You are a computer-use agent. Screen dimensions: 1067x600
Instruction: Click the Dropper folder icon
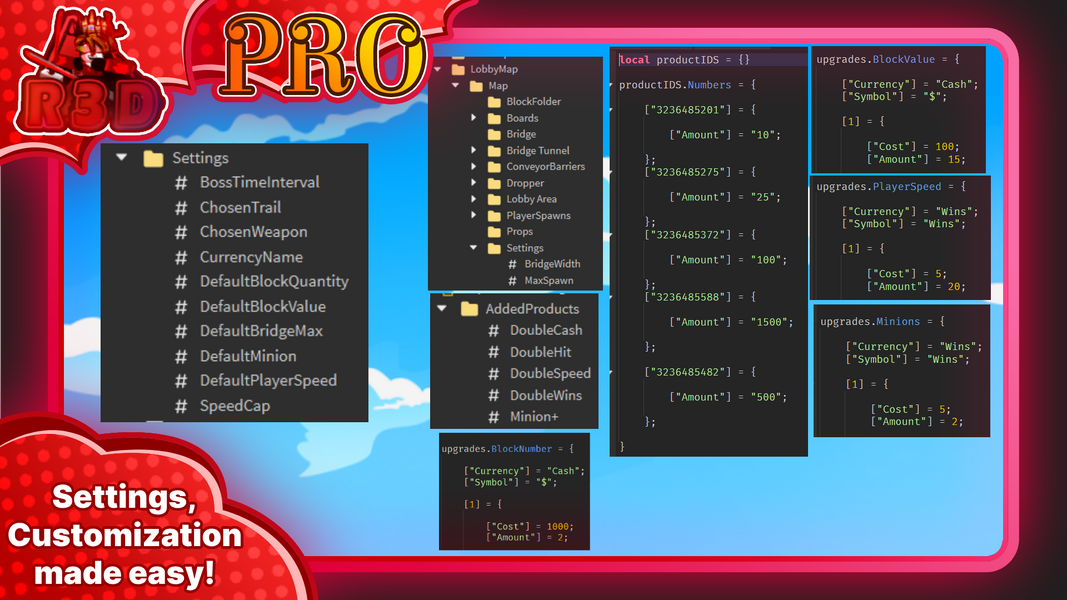[x=495, y=183]
